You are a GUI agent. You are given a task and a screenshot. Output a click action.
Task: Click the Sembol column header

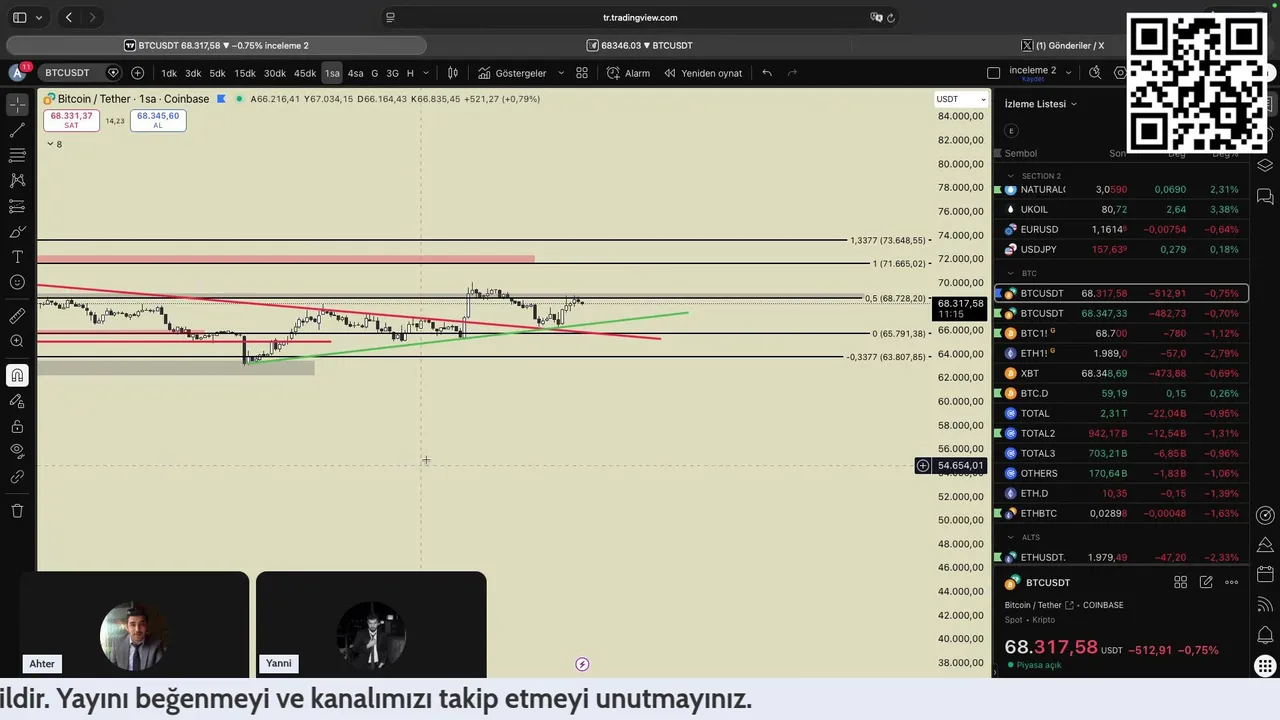(x=1020, y=154)
